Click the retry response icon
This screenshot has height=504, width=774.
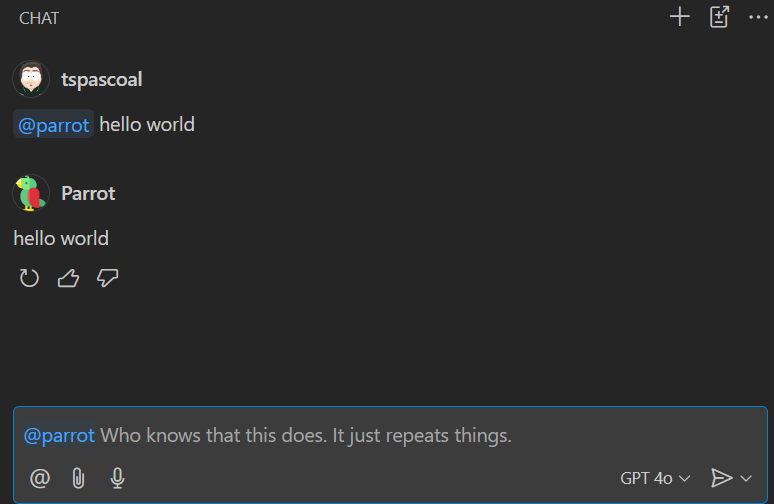click(x=30, y=278)
